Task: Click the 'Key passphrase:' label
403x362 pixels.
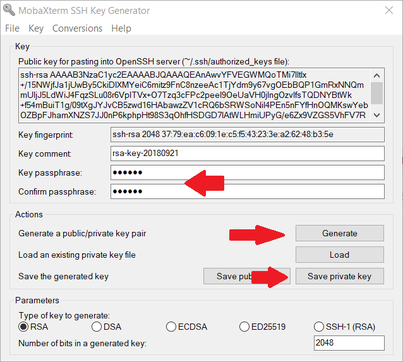Action: tap(50, 173)
